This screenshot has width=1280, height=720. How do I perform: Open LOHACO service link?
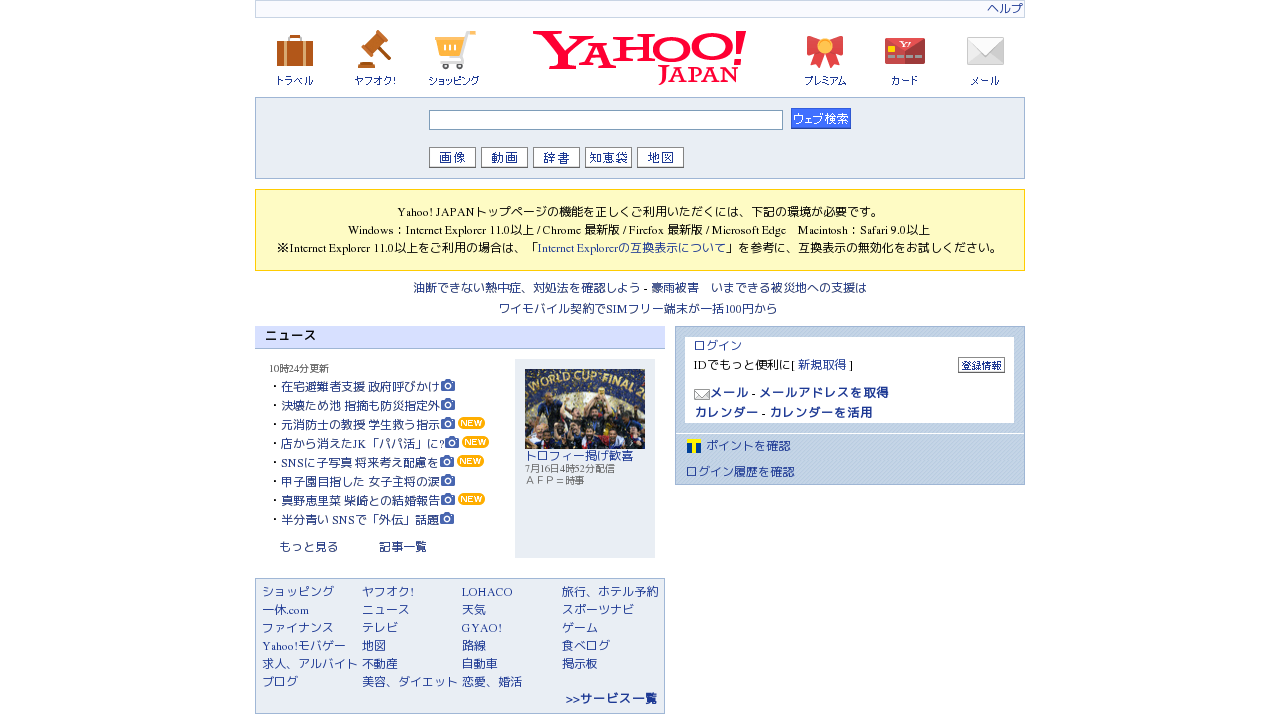(x=487, y=592)
